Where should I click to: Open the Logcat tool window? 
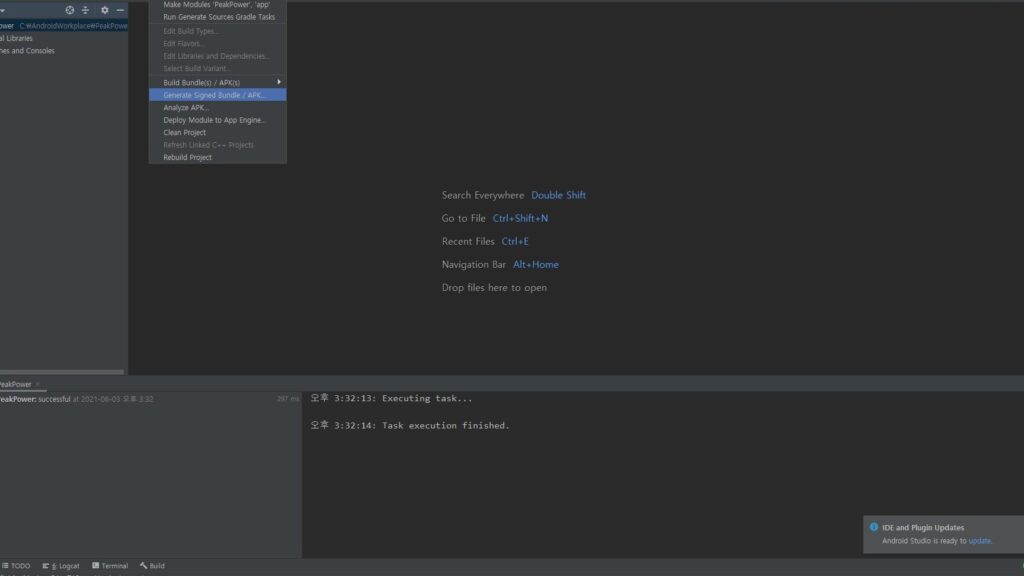tap(62, 566)
